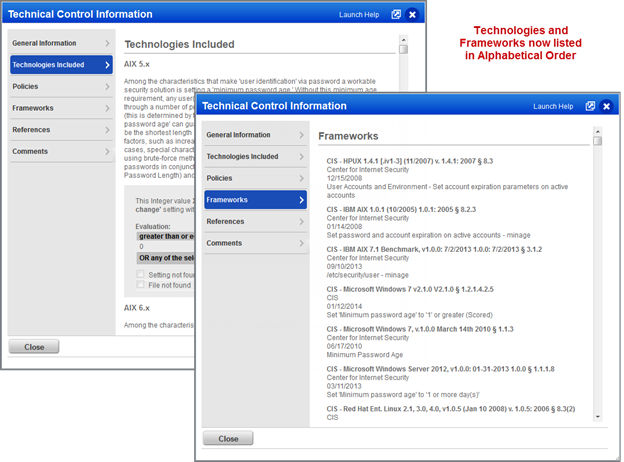Click chevron beside Frameworks, front window

(302, 200)
